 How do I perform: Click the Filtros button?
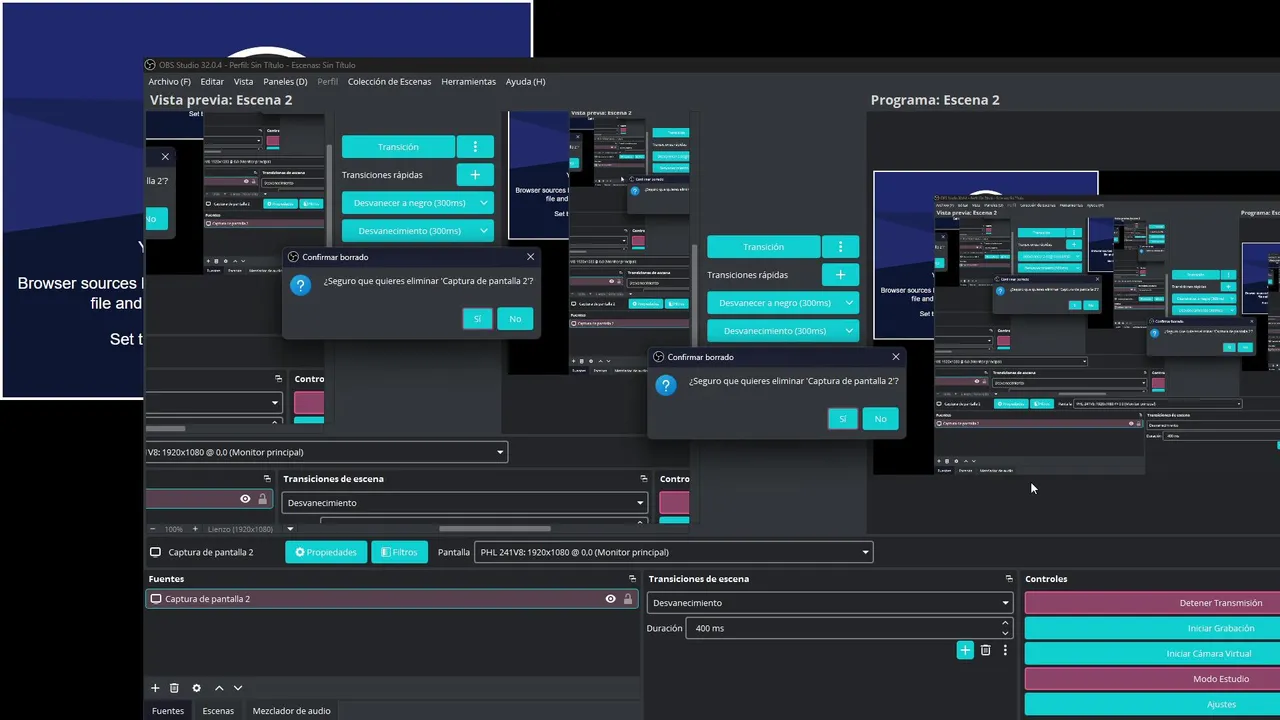399,552
